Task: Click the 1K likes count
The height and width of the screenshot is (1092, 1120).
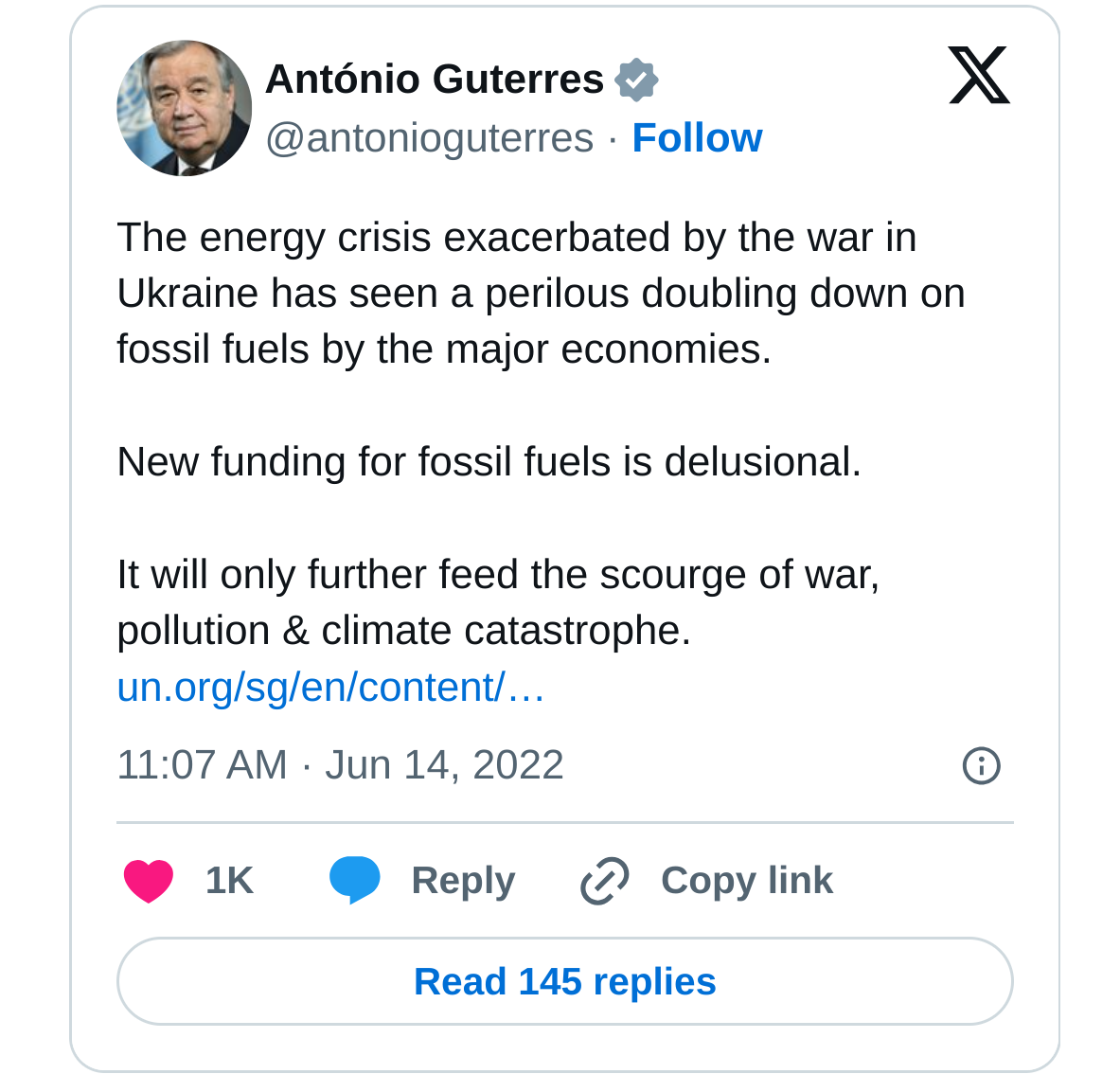Action: 229,881
